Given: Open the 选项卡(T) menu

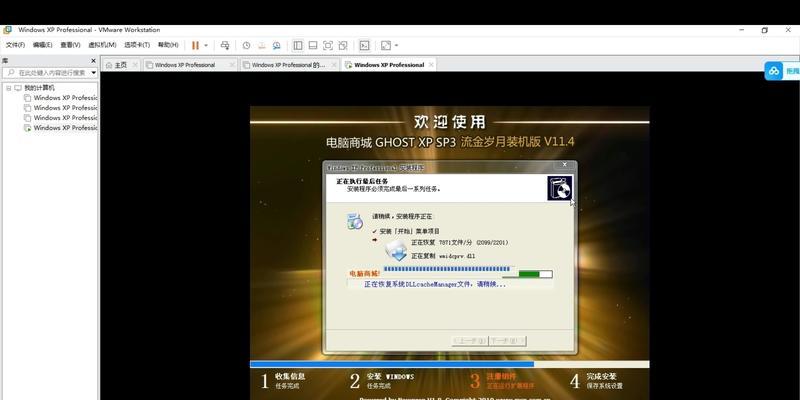Looking at the screenshot, I should pos(137,45).
